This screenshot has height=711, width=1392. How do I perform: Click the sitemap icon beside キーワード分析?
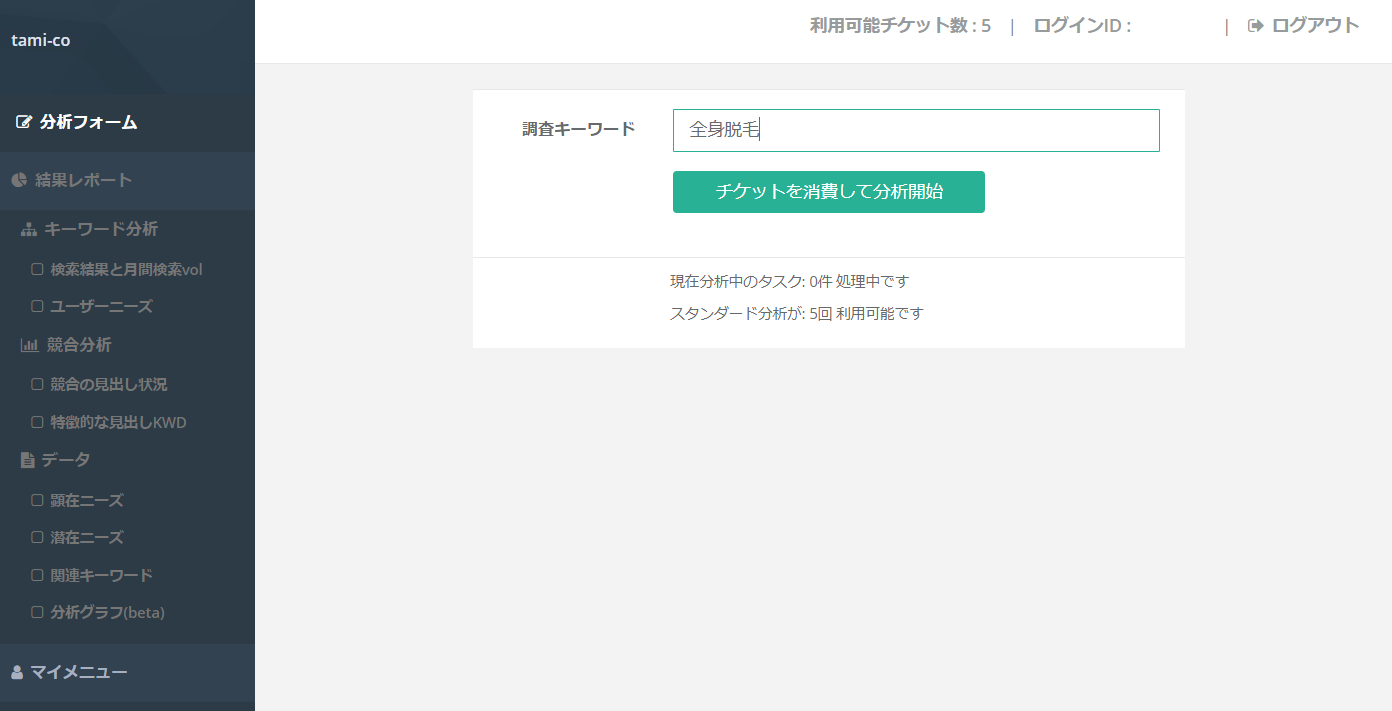(29, 229)
